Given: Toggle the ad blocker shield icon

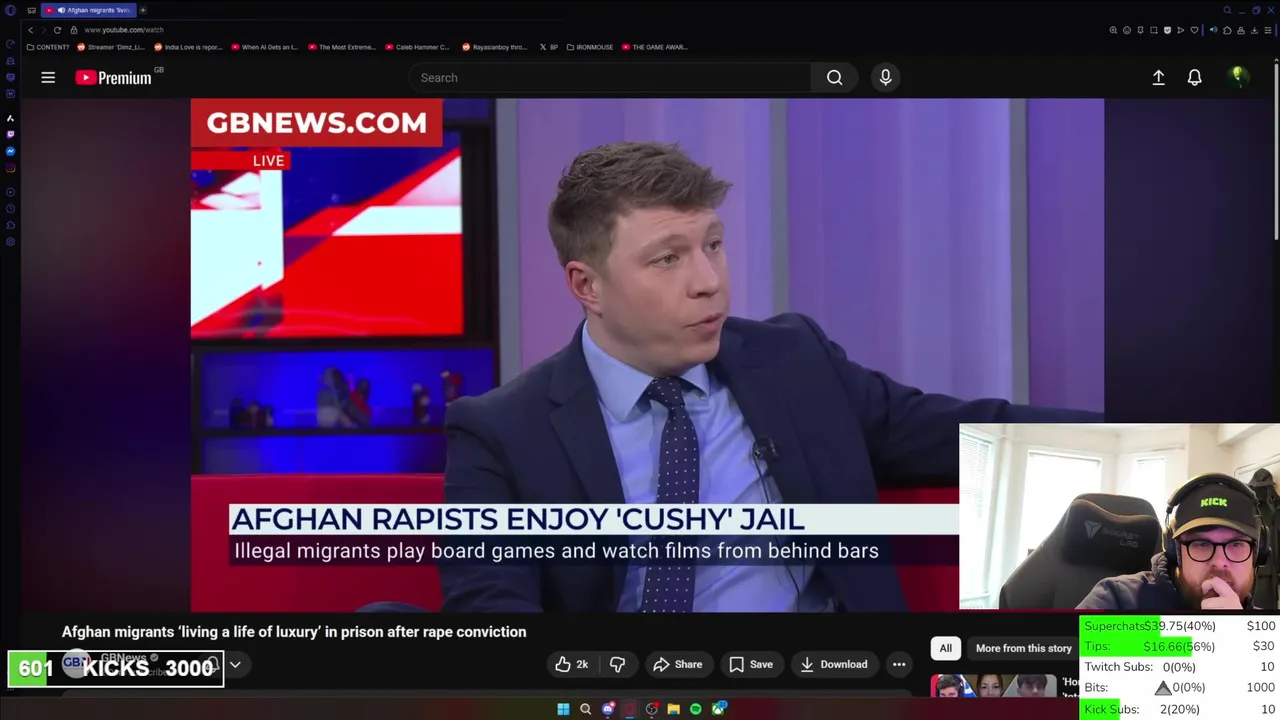Looking at the screenshot, I should click(x=1167, y=30).
